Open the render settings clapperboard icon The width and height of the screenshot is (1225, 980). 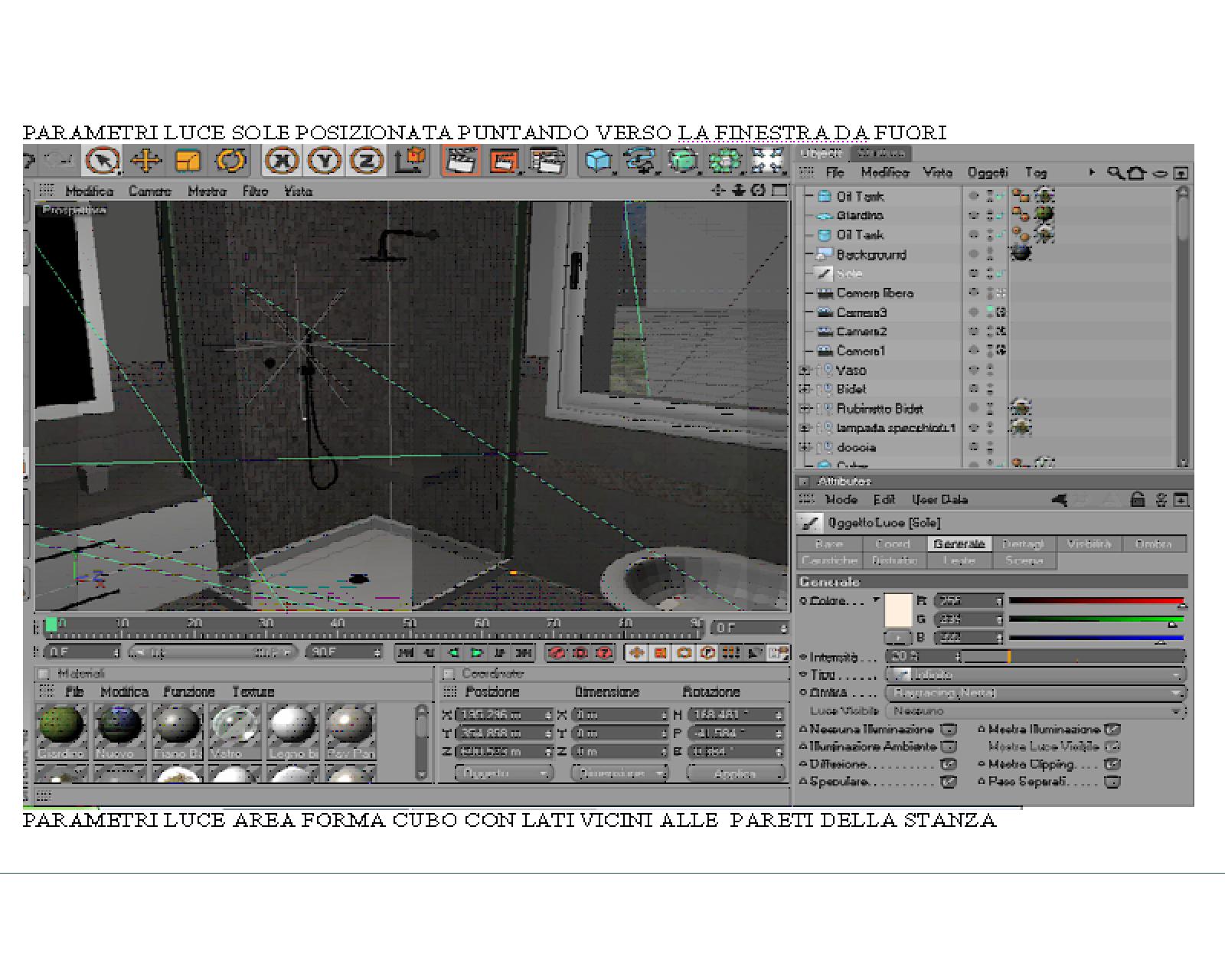(547, 161)
